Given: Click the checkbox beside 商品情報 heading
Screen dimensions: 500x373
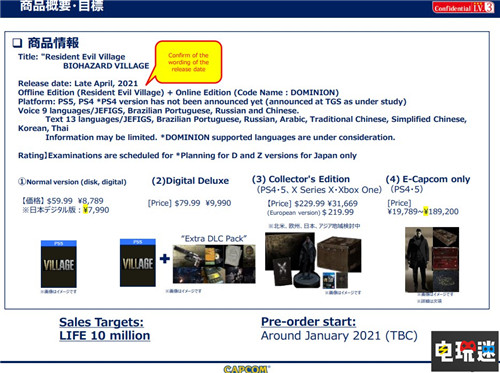Looking at the screenshot, I should (17, 43).
